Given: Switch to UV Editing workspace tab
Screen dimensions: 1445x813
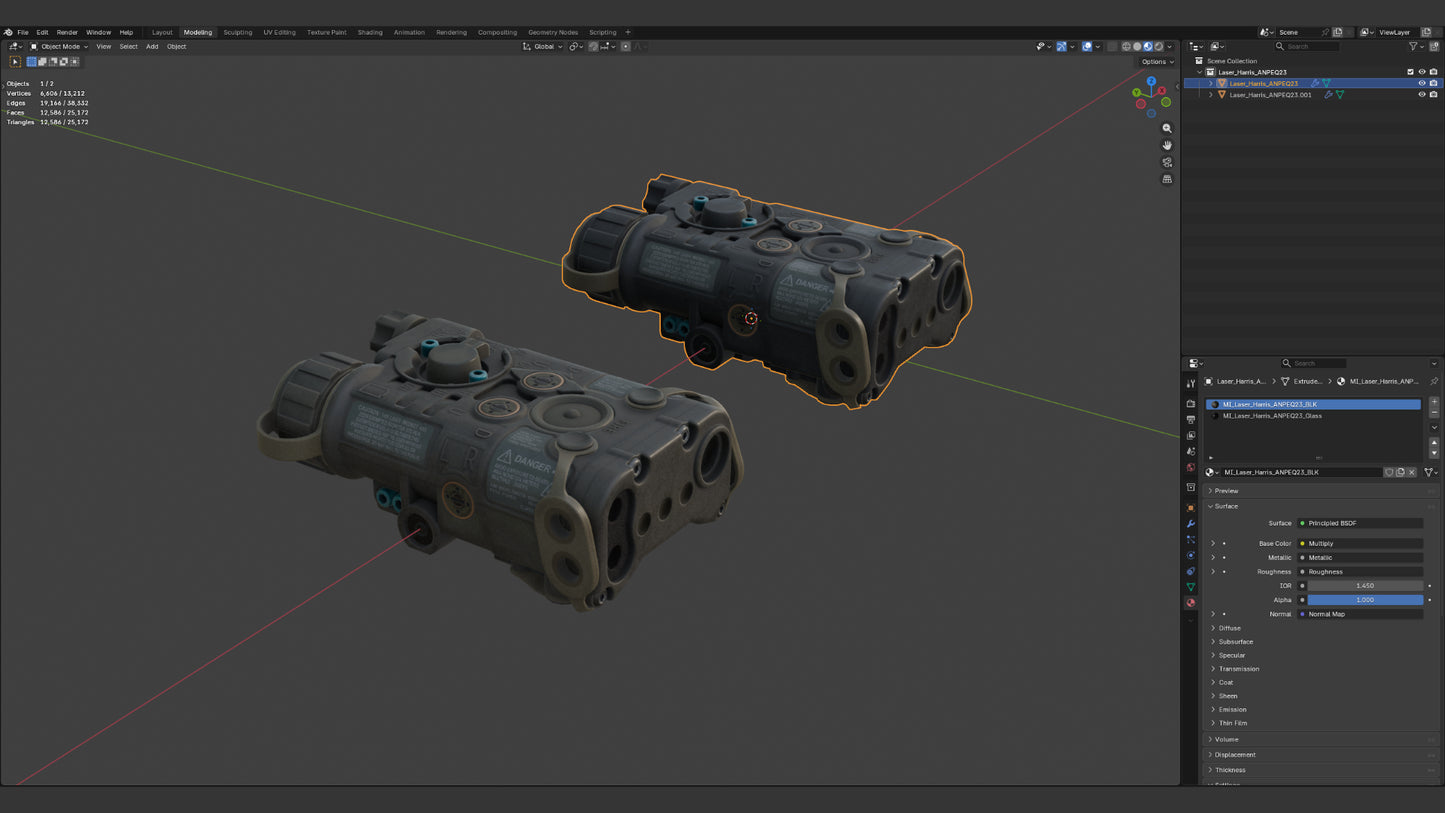Looking at the screenshot, I should point(279,32).
